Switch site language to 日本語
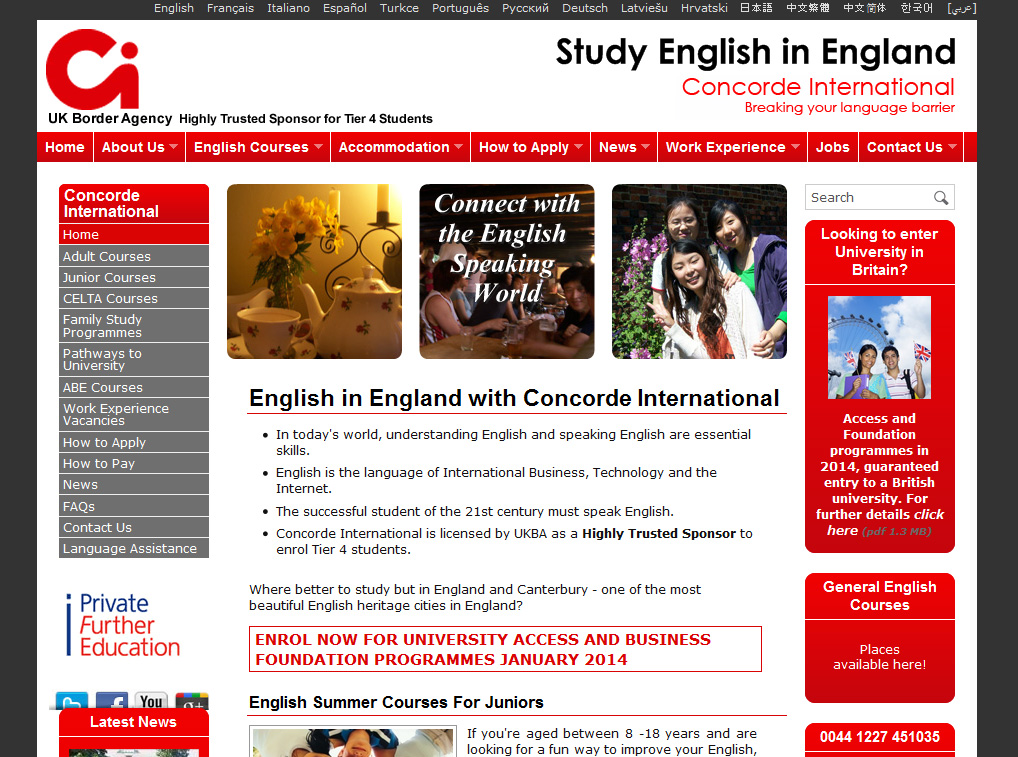Screen dimensions: 1018x757 pos(756,8)
